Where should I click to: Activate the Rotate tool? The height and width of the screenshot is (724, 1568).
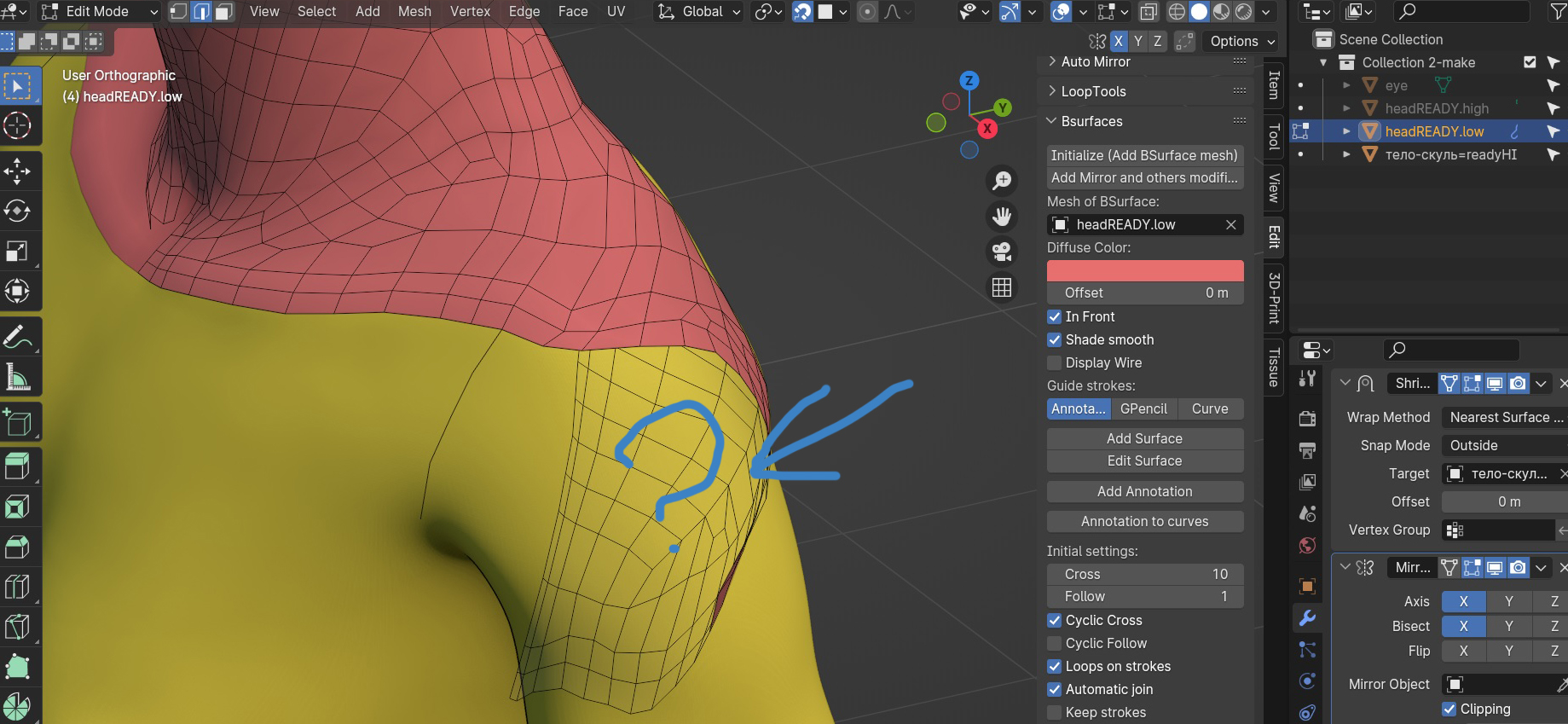18,211
